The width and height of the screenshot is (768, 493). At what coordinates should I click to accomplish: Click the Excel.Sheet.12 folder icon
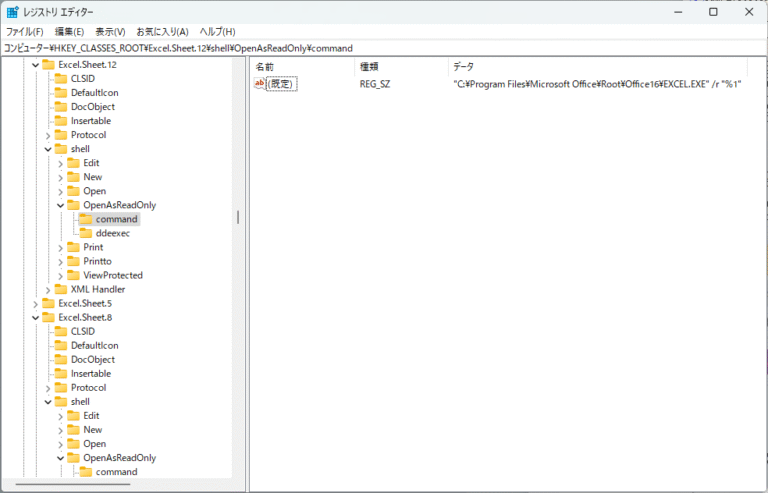[48, 65]
